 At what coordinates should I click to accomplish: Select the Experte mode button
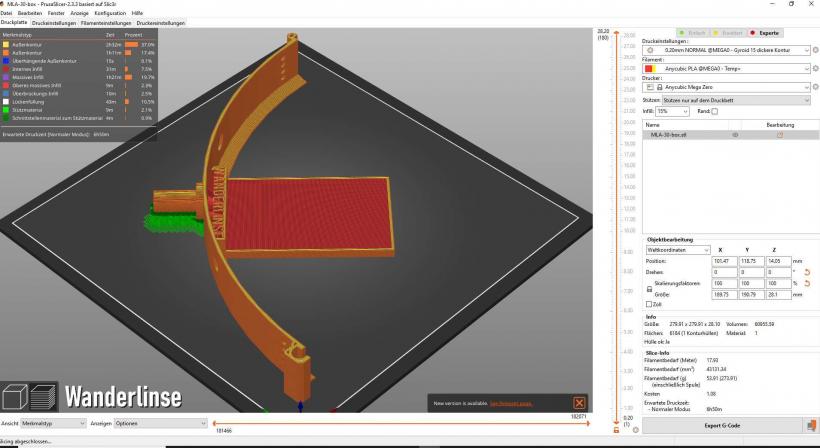pos(765,33)
